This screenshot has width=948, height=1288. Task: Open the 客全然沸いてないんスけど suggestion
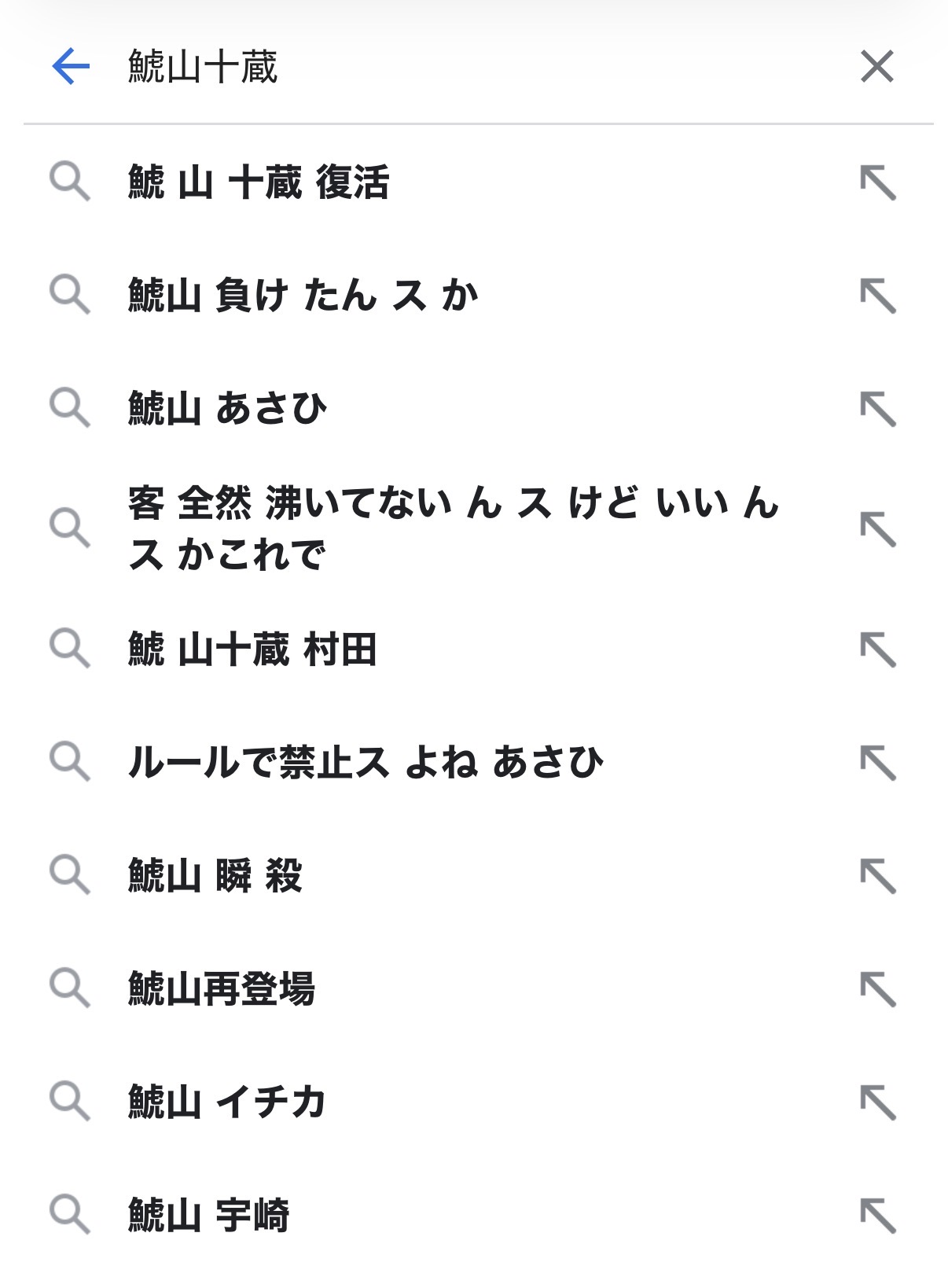click(x=454, y=528)
